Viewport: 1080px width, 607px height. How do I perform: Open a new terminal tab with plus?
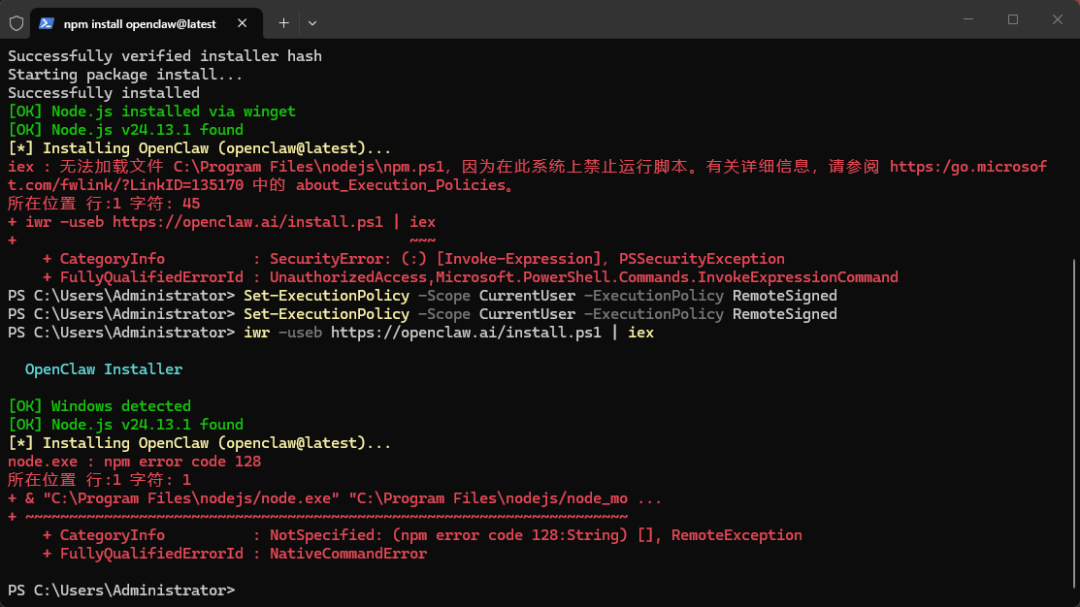pyautogui.click(x=284, y=22)
